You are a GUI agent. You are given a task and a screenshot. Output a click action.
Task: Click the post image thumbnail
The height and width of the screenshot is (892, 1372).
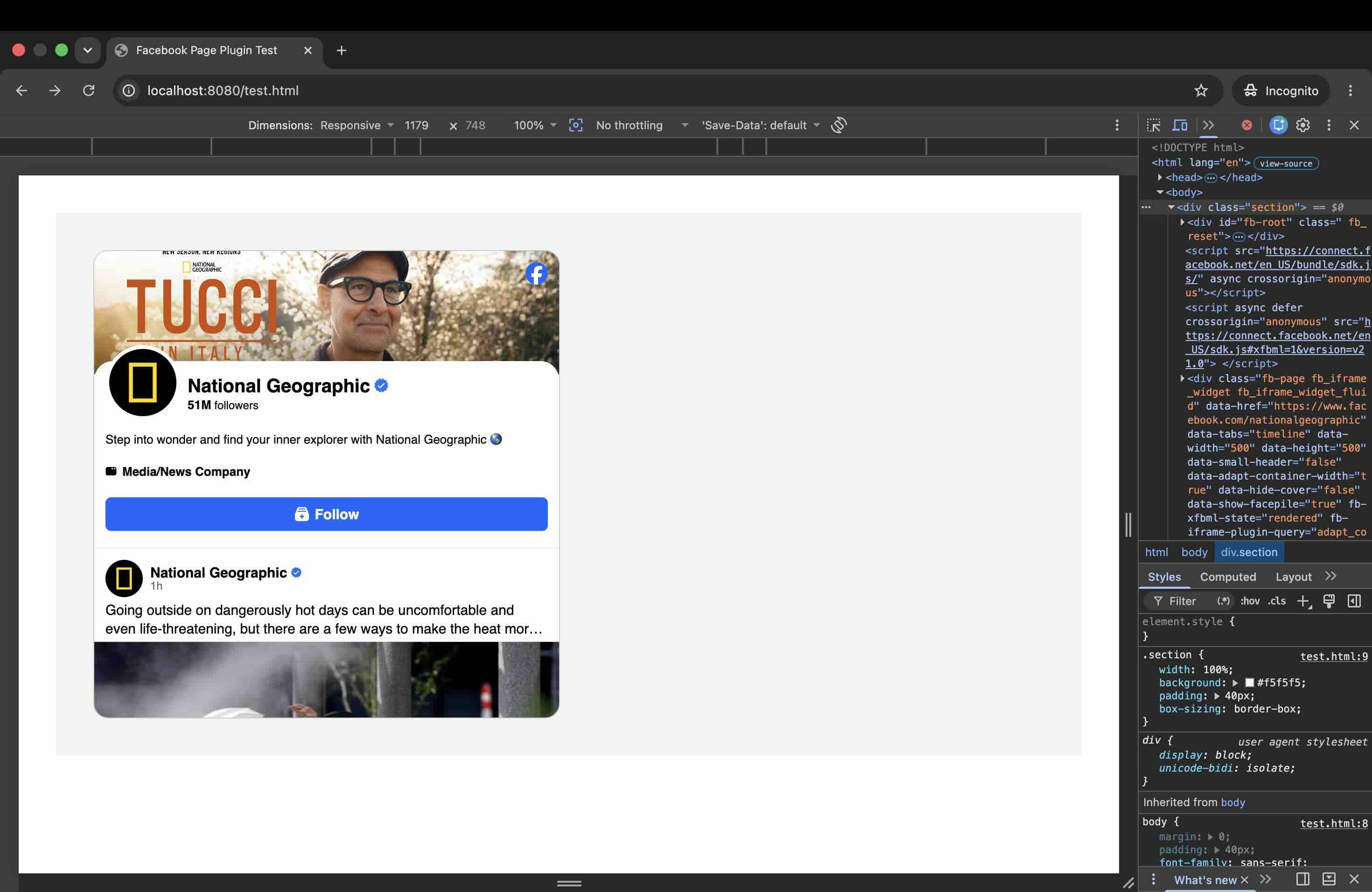click(326, 679)
